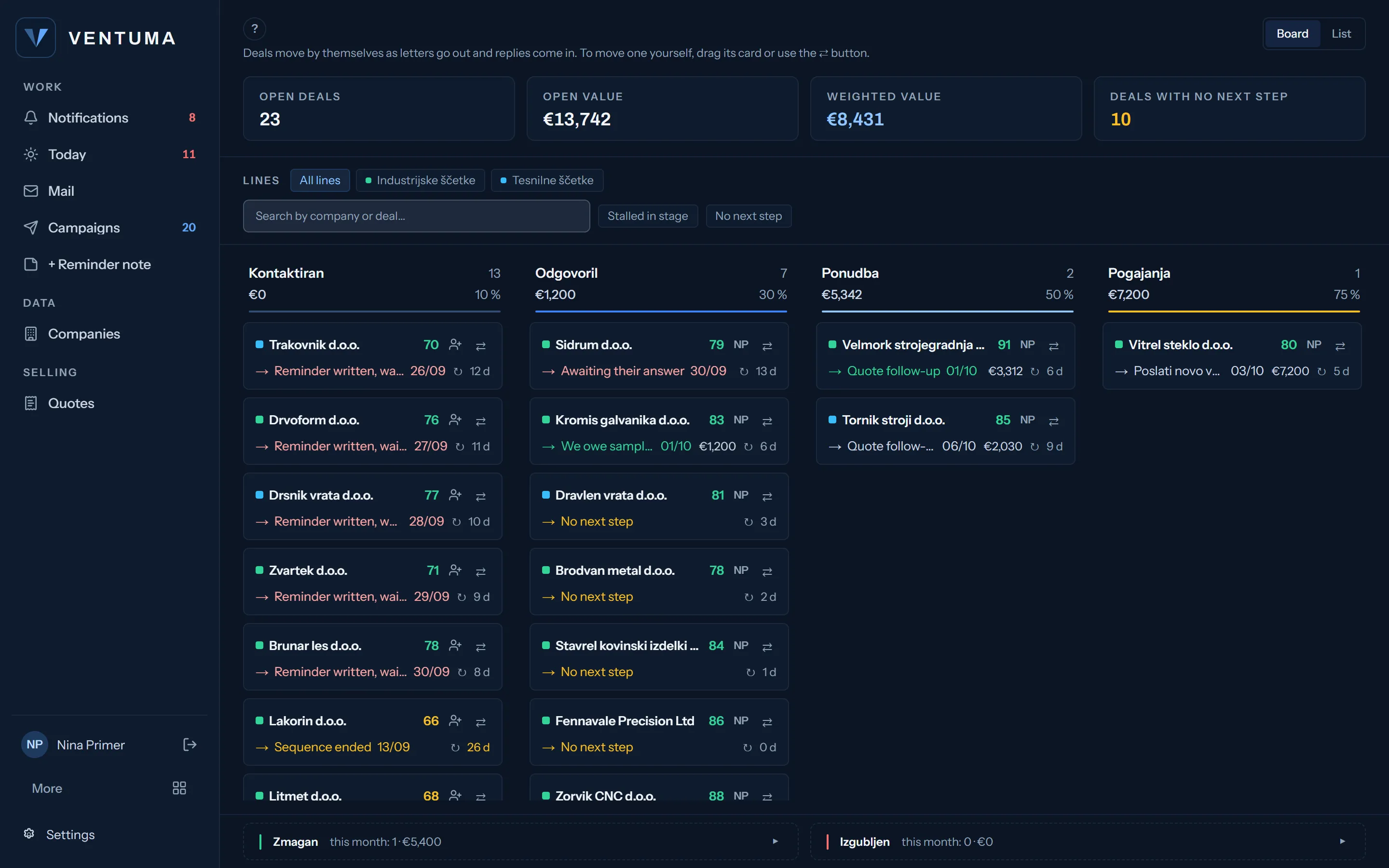Open the Dravlen vrata d.o.o. deal
1389x868 pixels.
(x=658, y=506)
